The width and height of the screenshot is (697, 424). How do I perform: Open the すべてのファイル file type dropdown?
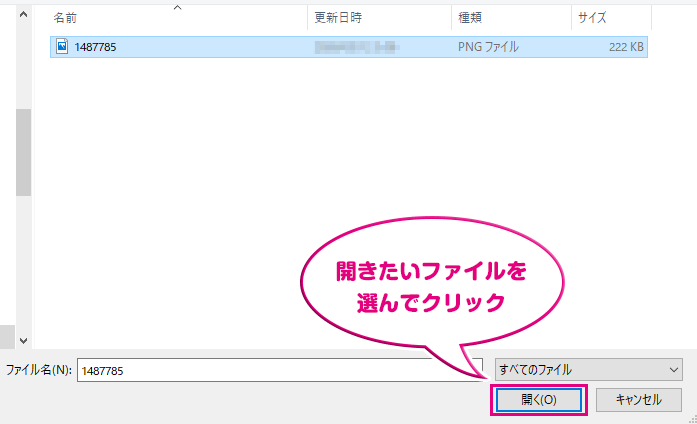(x=589, y=370)
